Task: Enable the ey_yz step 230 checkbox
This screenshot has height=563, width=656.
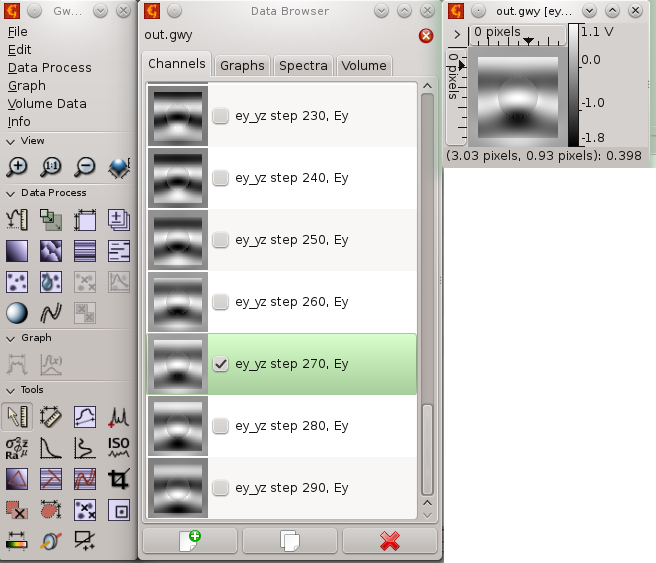Action: click(221, 116)
